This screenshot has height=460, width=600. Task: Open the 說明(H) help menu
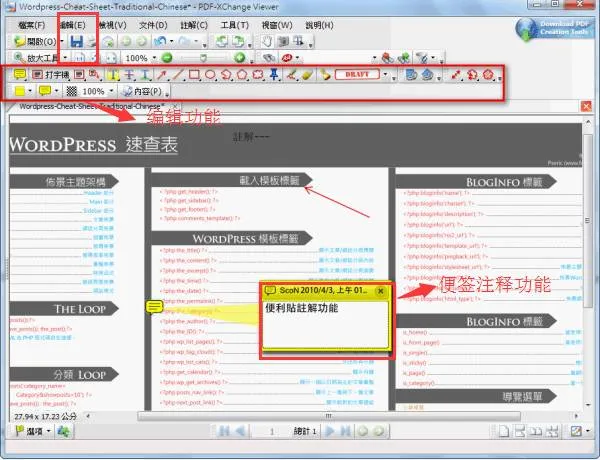click(x=319, y=25)
